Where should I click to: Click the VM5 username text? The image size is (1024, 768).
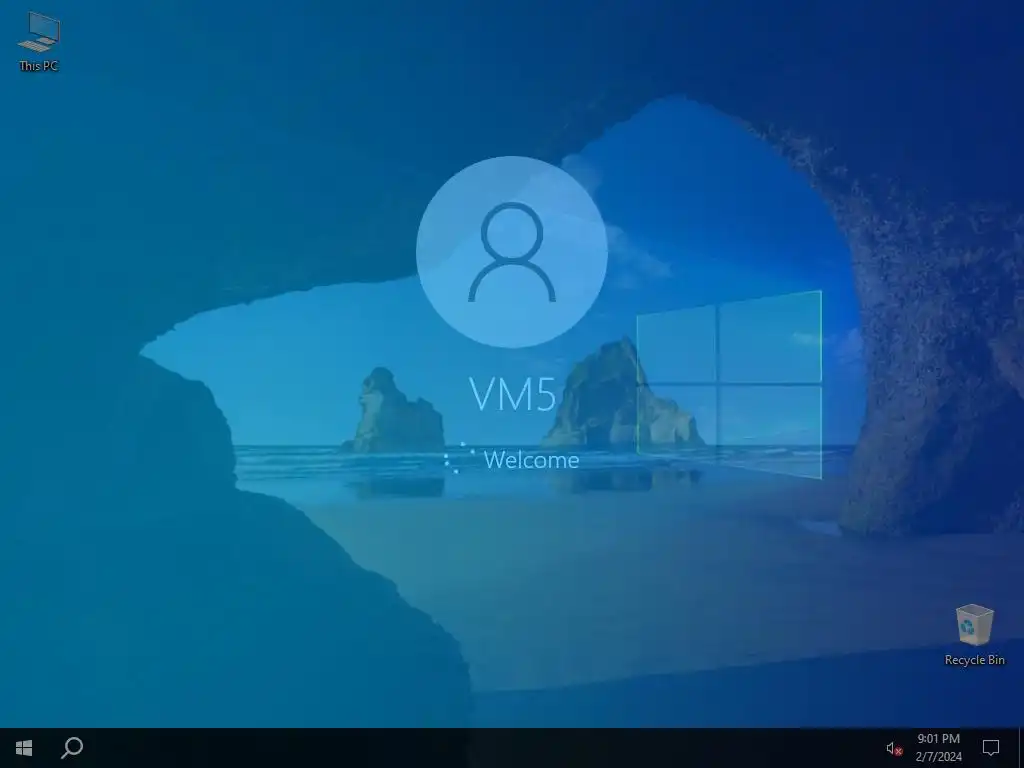pyautogui.click(x=513, y=394)
